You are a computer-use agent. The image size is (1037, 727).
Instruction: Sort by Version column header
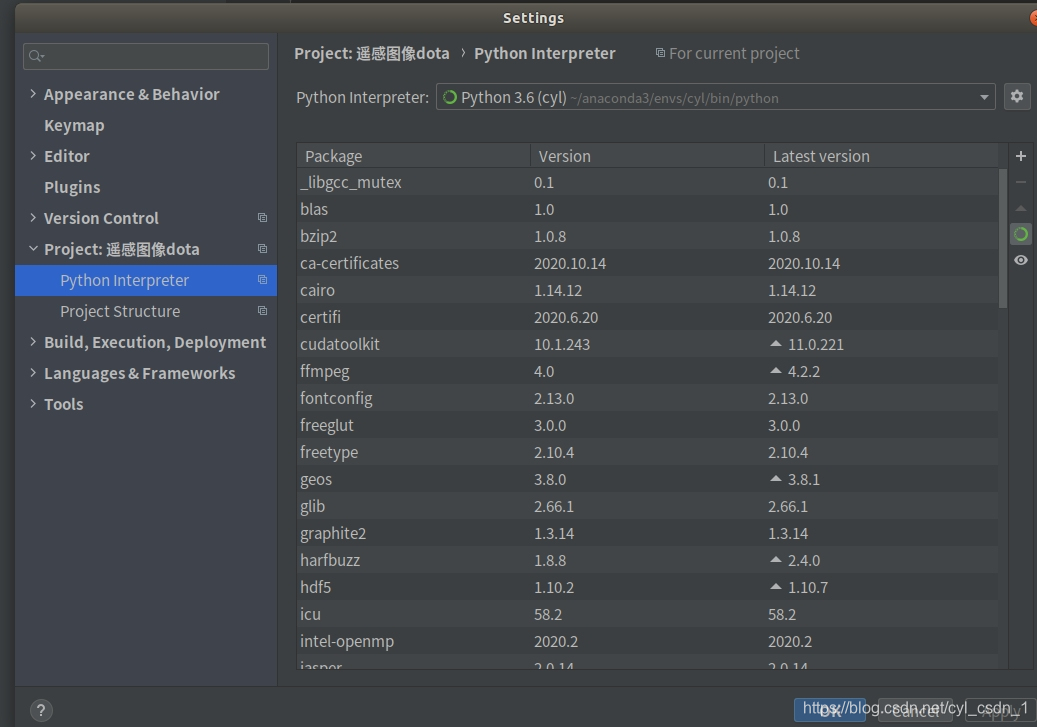(x=647, y=156)
